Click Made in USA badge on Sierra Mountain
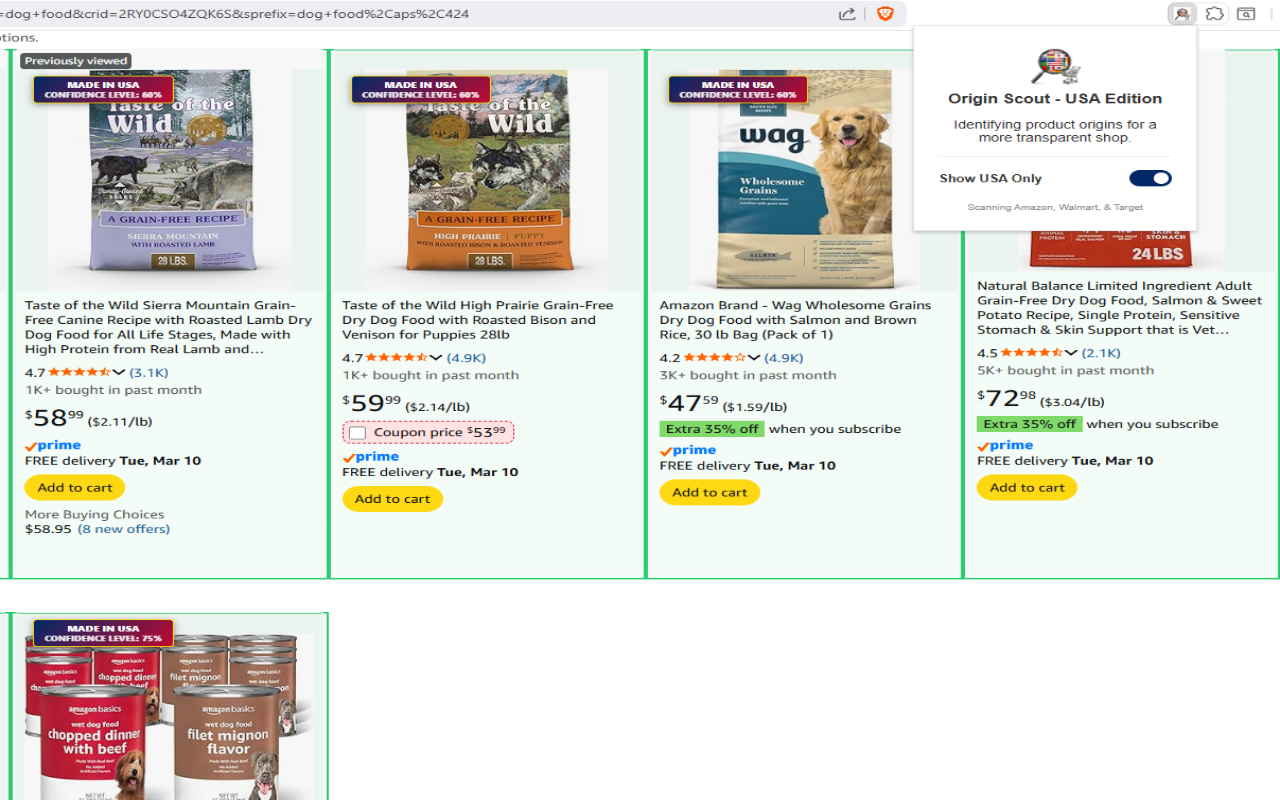 (x=103, y=90)
